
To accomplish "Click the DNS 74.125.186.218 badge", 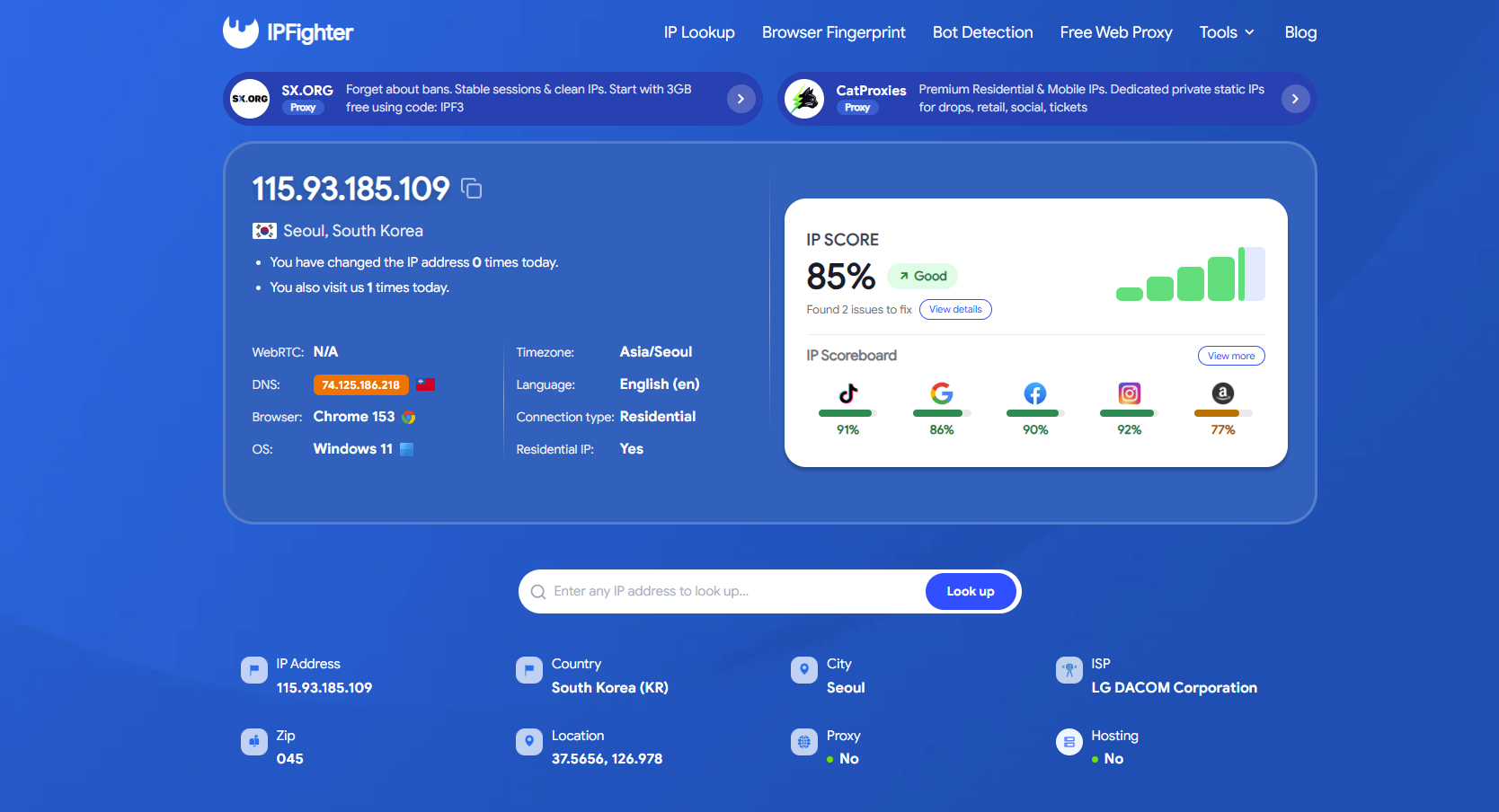I will click(361, 384).
